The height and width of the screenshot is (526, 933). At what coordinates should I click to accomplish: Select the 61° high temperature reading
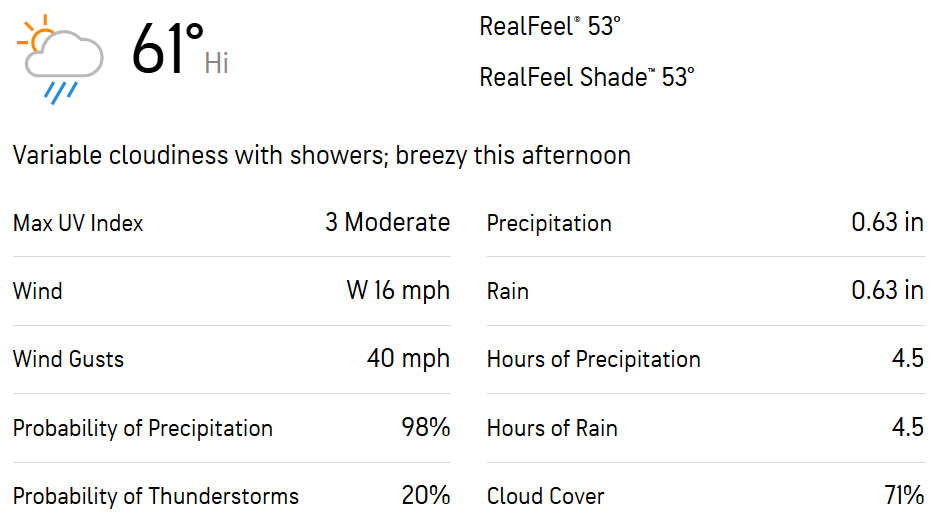(x=168, y=49)
